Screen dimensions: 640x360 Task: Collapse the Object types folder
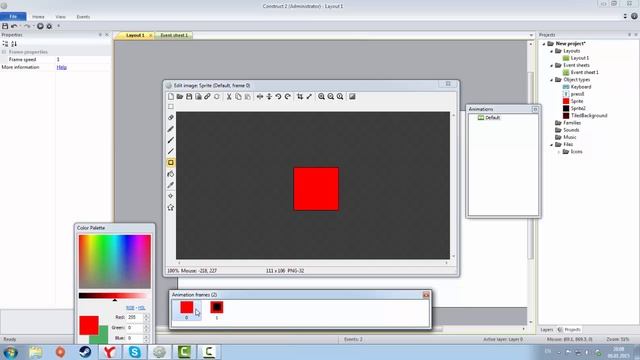(551, 80)
